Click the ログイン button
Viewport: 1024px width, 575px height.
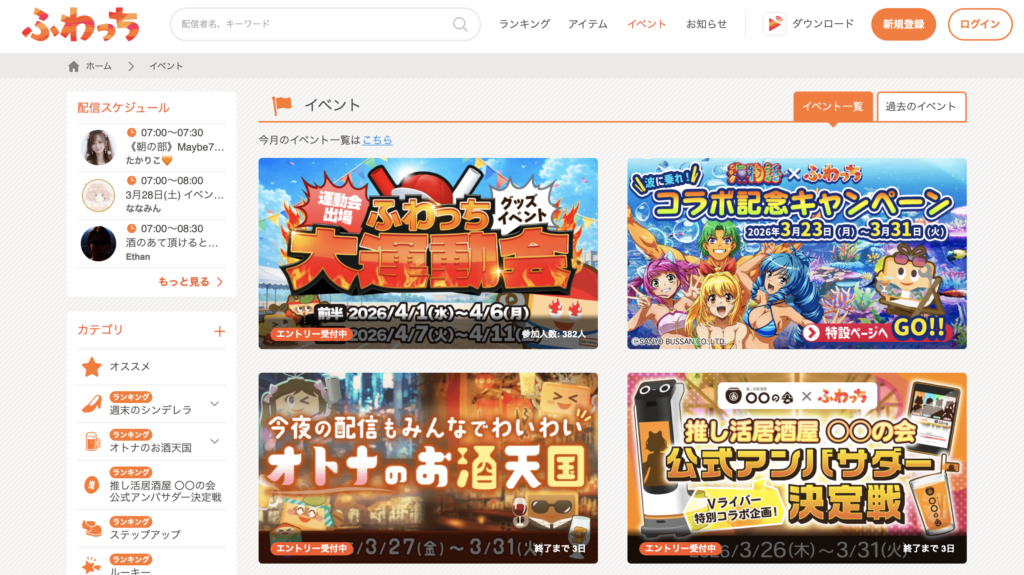[979, 24]
